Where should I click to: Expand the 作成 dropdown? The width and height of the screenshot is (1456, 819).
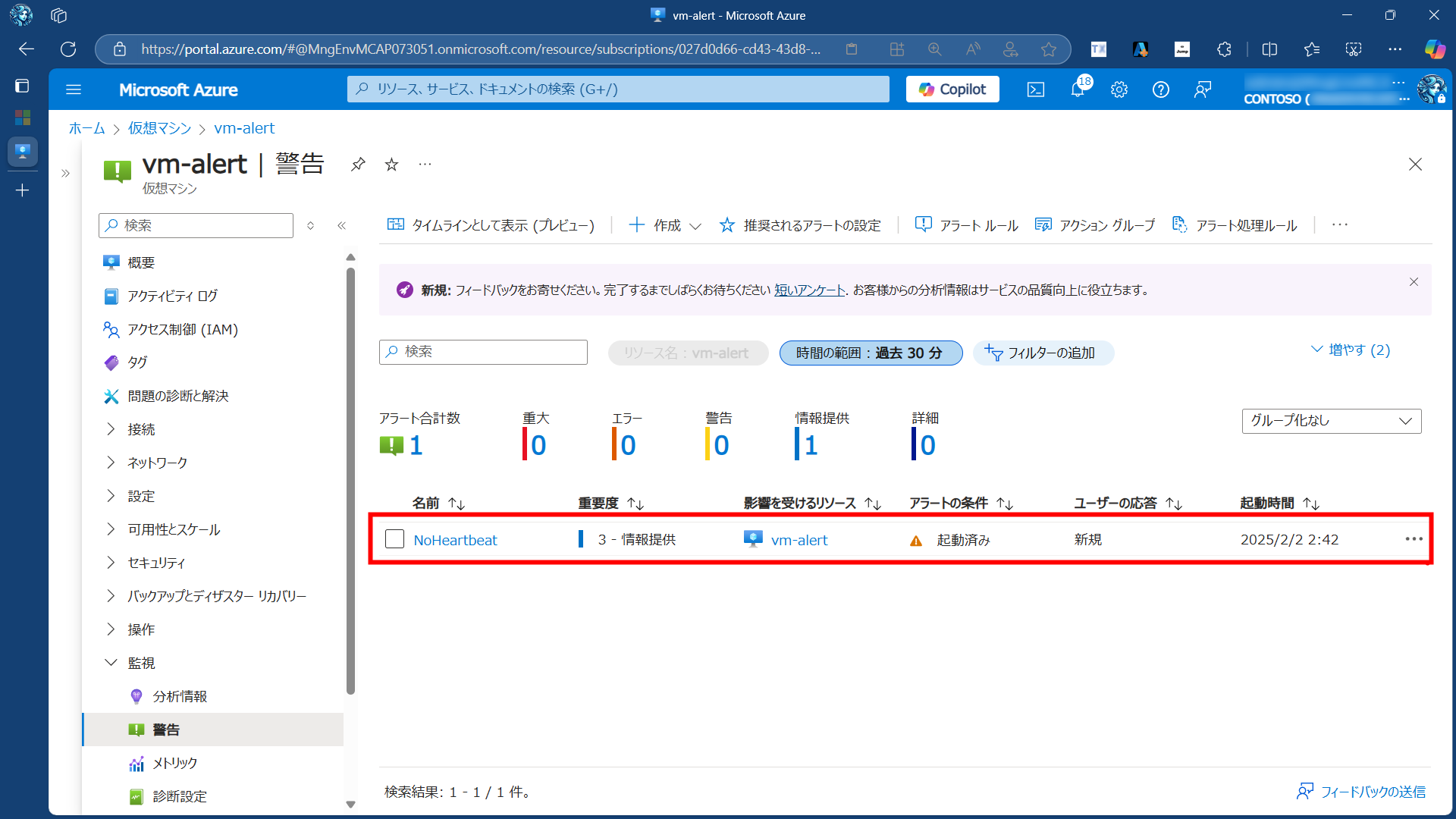click(666, 225)
